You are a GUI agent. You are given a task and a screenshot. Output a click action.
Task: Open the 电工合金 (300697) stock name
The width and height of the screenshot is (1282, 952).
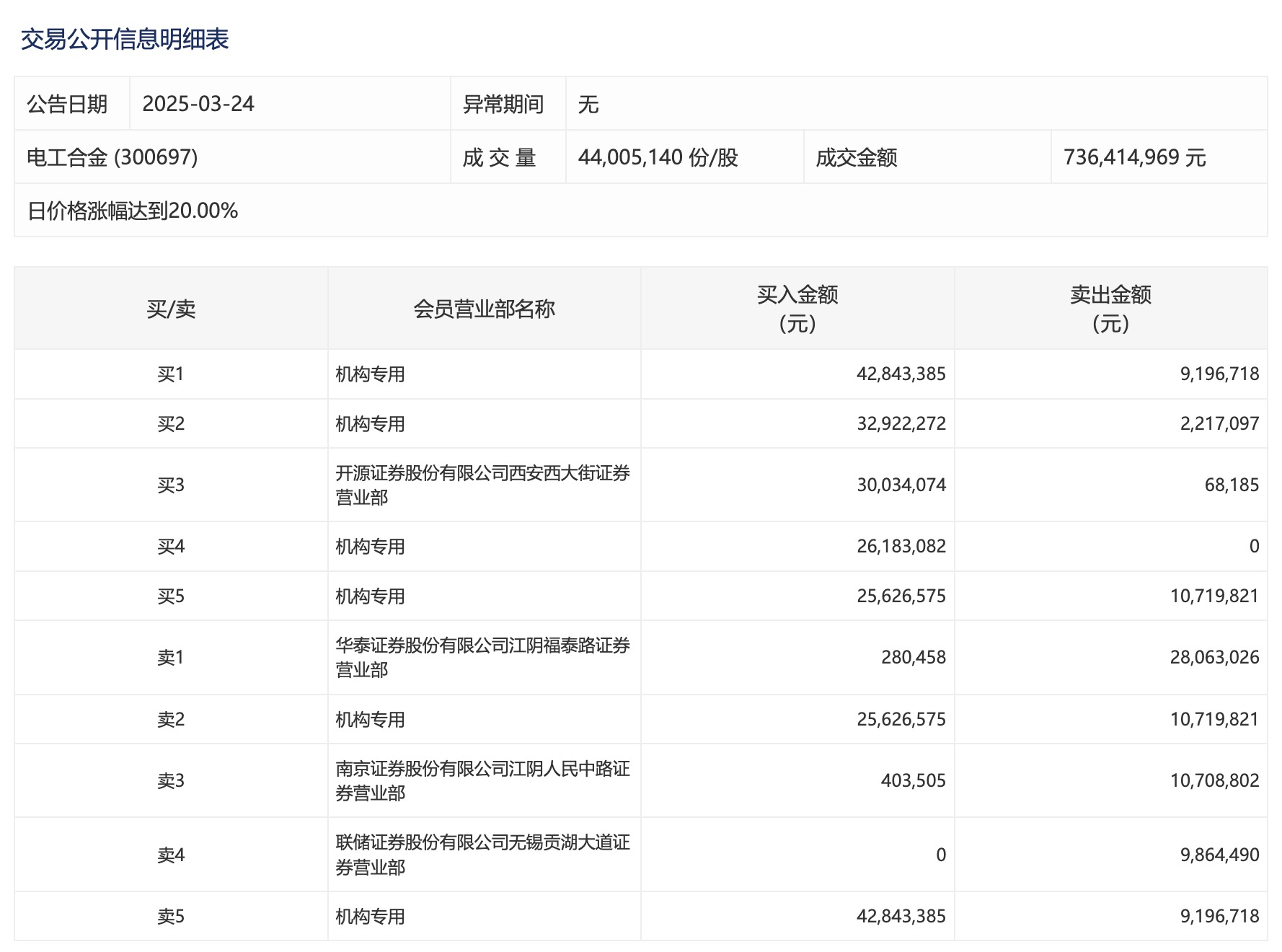click(112, 157)
